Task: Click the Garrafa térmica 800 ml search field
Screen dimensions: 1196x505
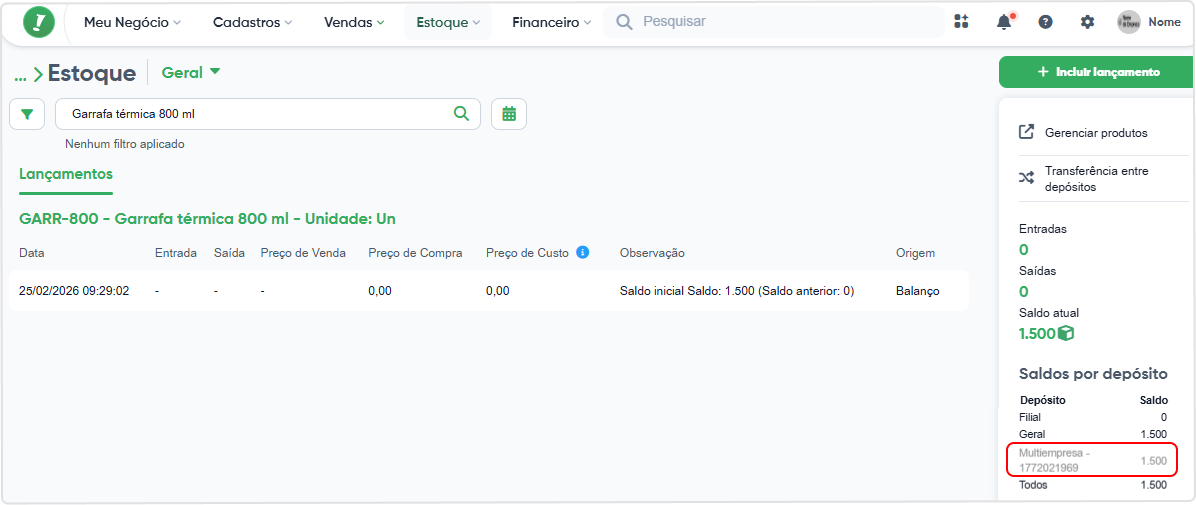Action: click(268, 114)
